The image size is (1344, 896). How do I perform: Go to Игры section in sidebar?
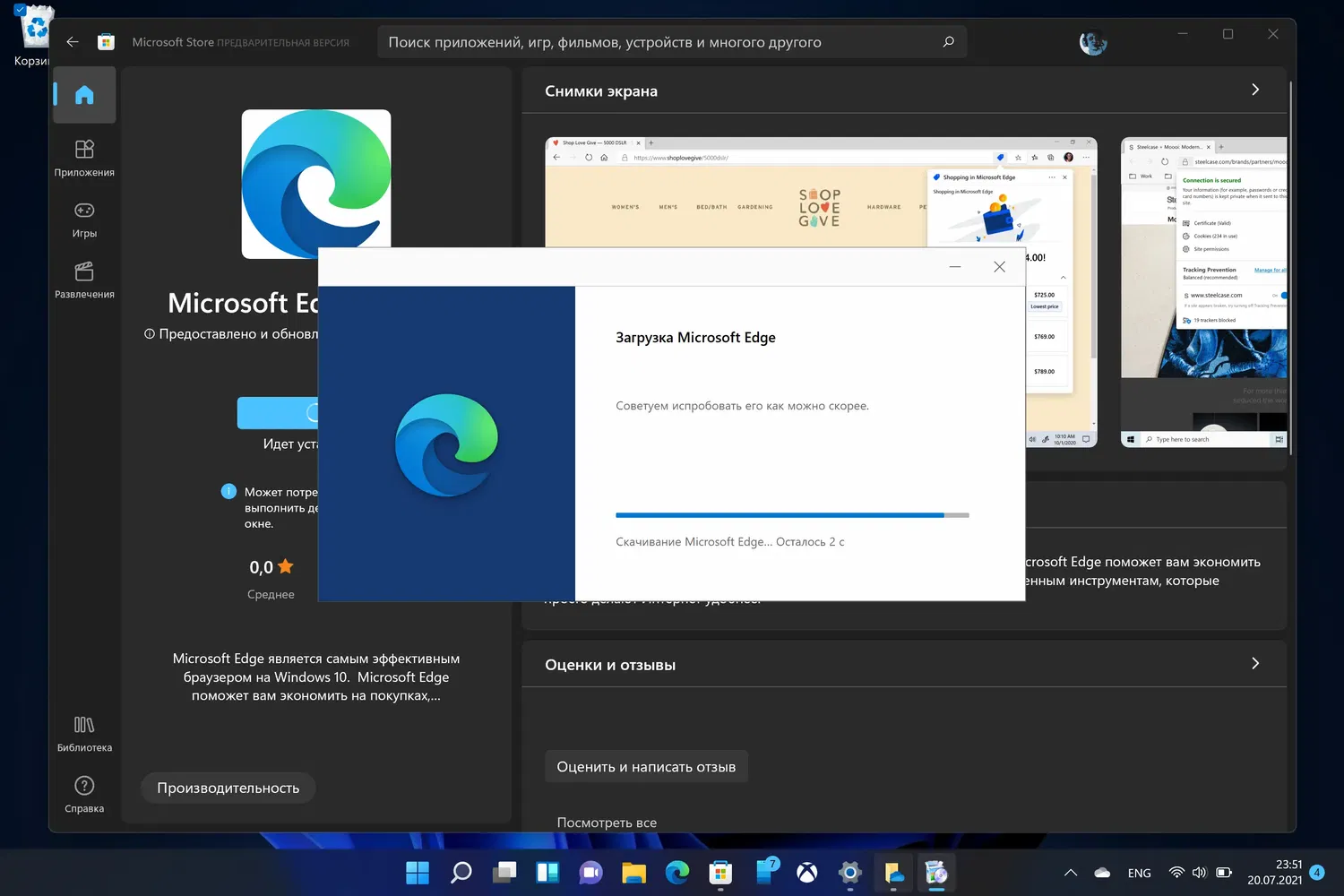[84, 219]
